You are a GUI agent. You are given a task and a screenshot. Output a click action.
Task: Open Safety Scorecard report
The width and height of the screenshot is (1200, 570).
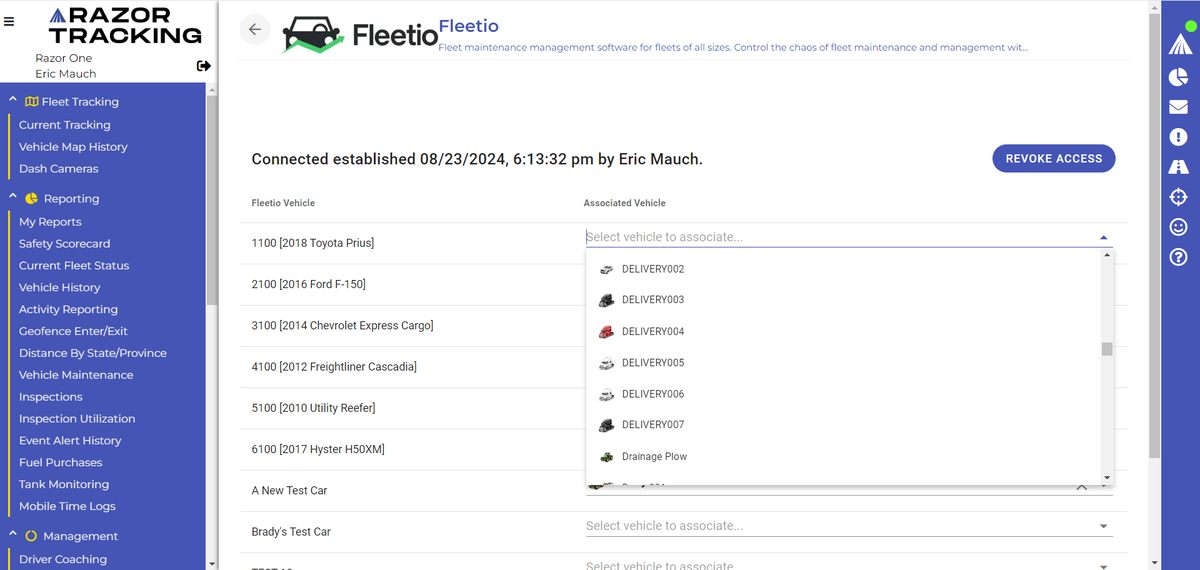click(x=64, y=244)
